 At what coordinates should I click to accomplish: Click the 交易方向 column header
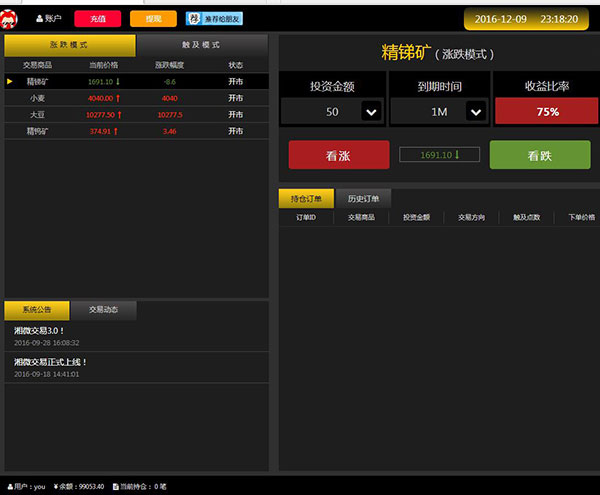coord(471,217)
